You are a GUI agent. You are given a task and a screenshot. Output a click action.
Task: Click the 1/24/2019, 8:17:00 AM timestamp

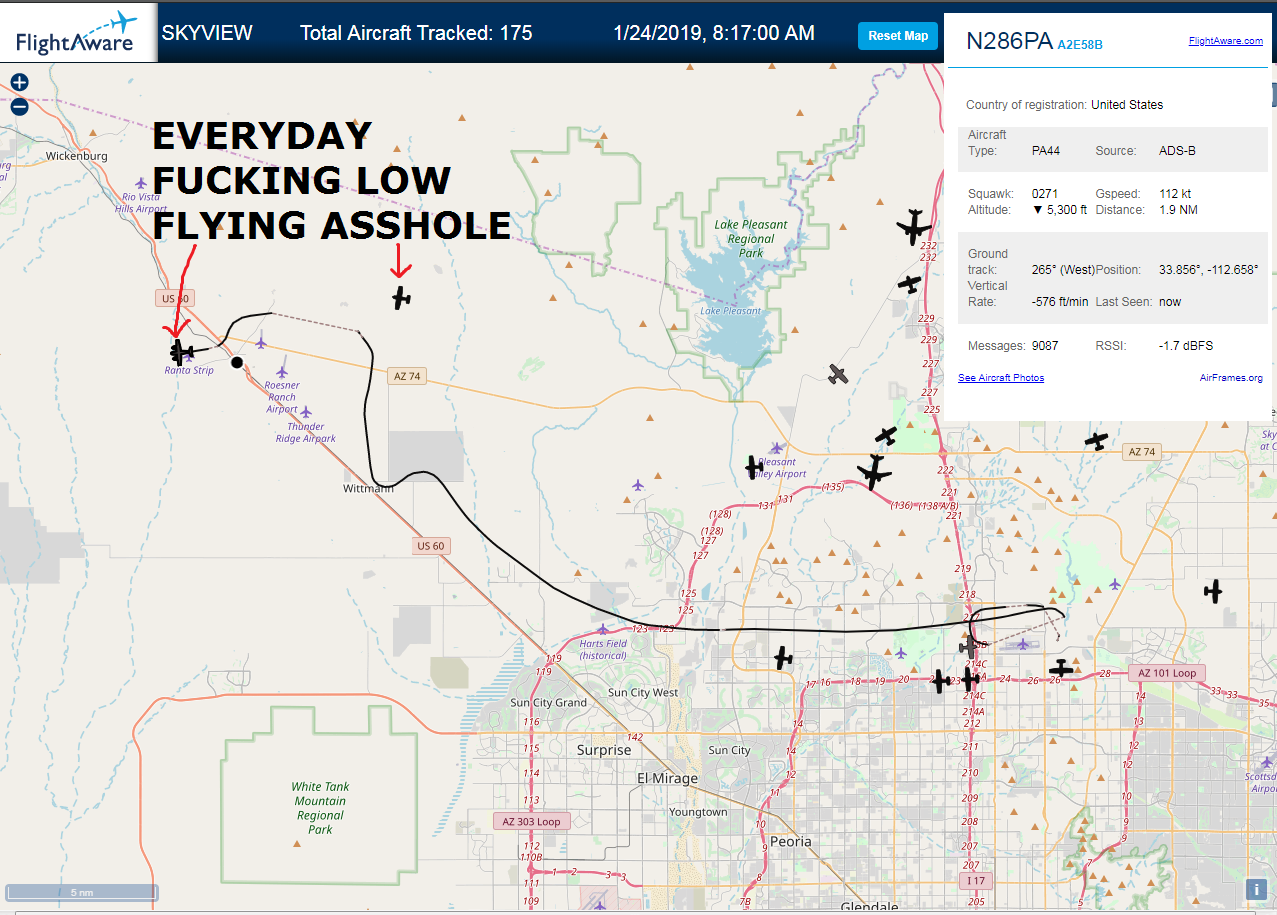[x=714, y=33]
